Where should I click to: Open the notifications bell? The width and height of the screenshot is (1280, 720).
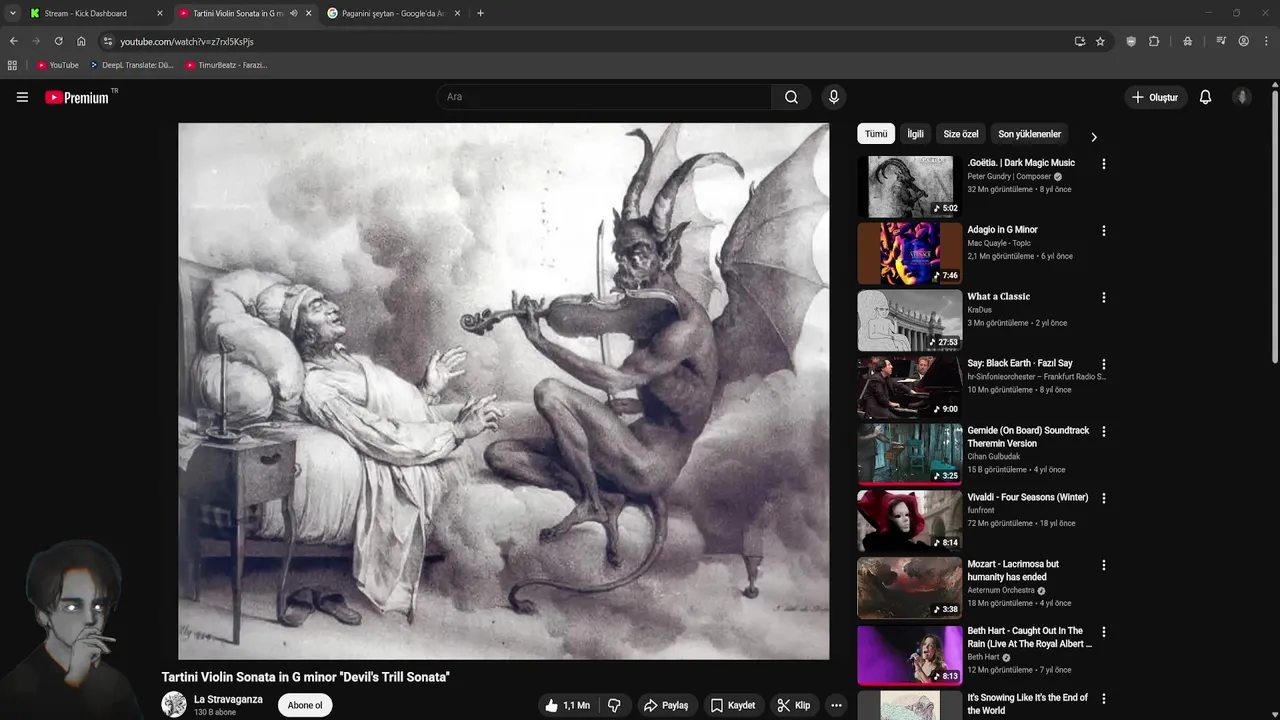click(x=1205, y=97)
